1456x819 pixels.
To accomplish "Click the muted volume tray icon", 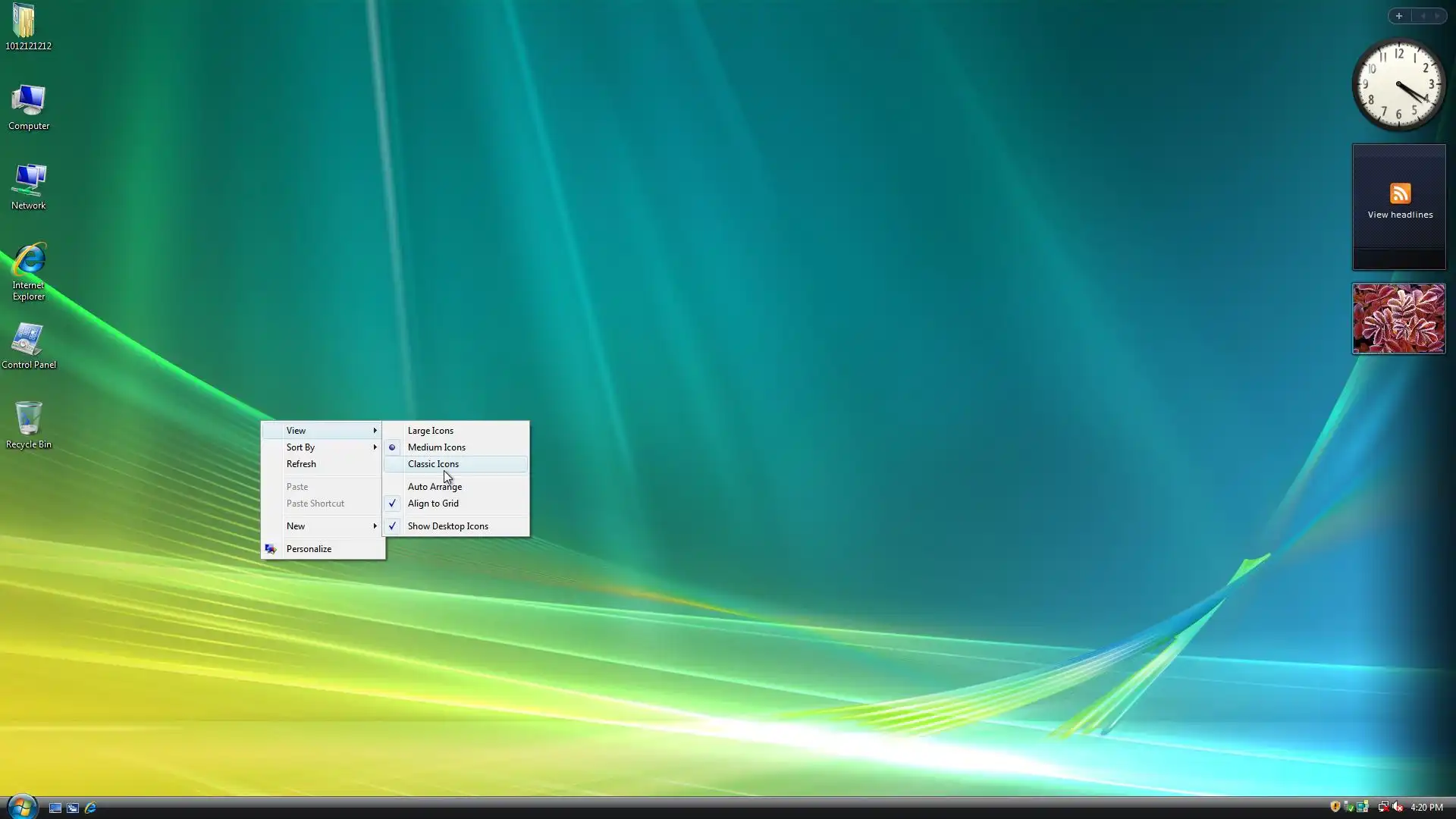I will pyautogui.click(x=1398, y=807).
